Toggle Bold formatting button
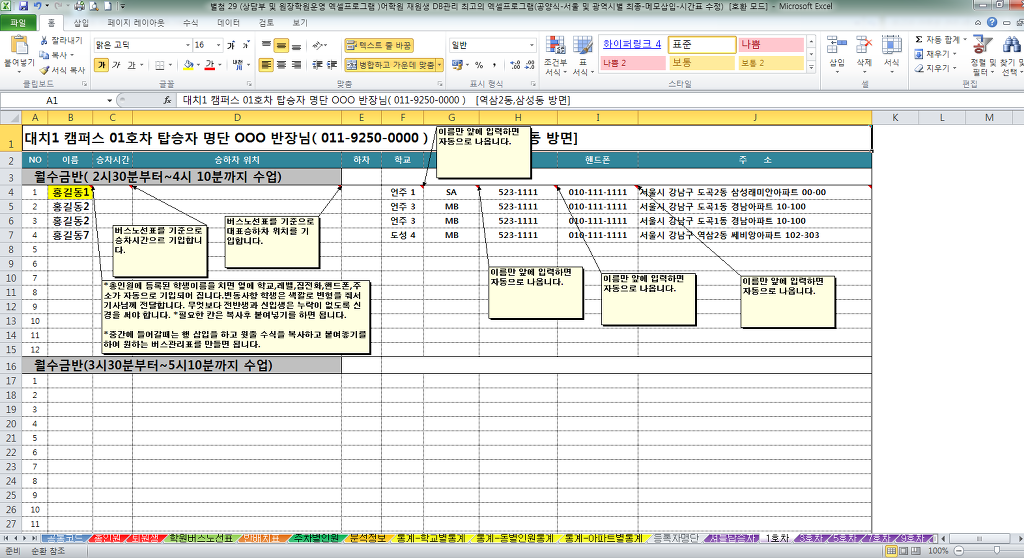This screenshot has height=558, width=1024. coord(102,65)
